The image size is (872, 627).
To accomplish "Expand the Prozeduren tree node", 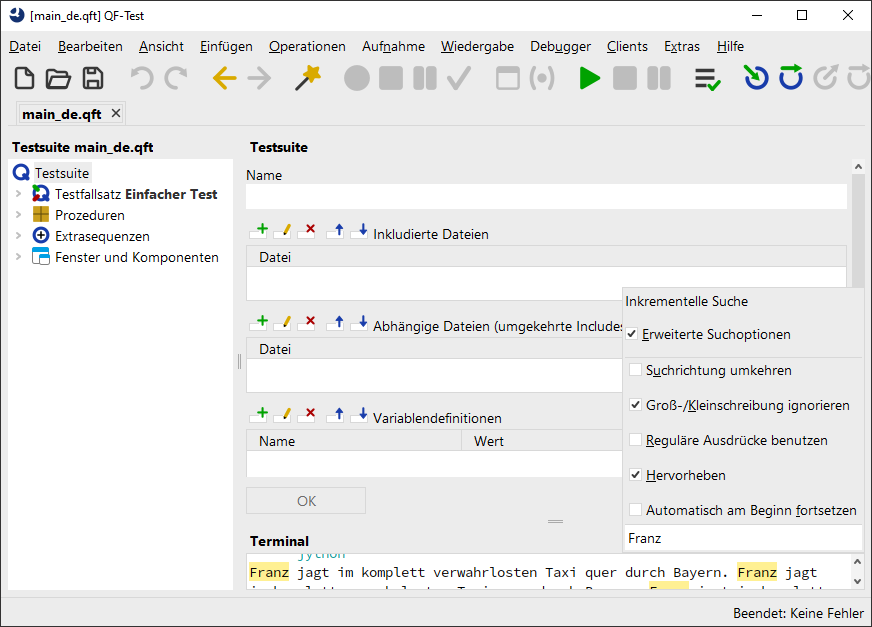I will pyautogui.click(x=18, y=215).
